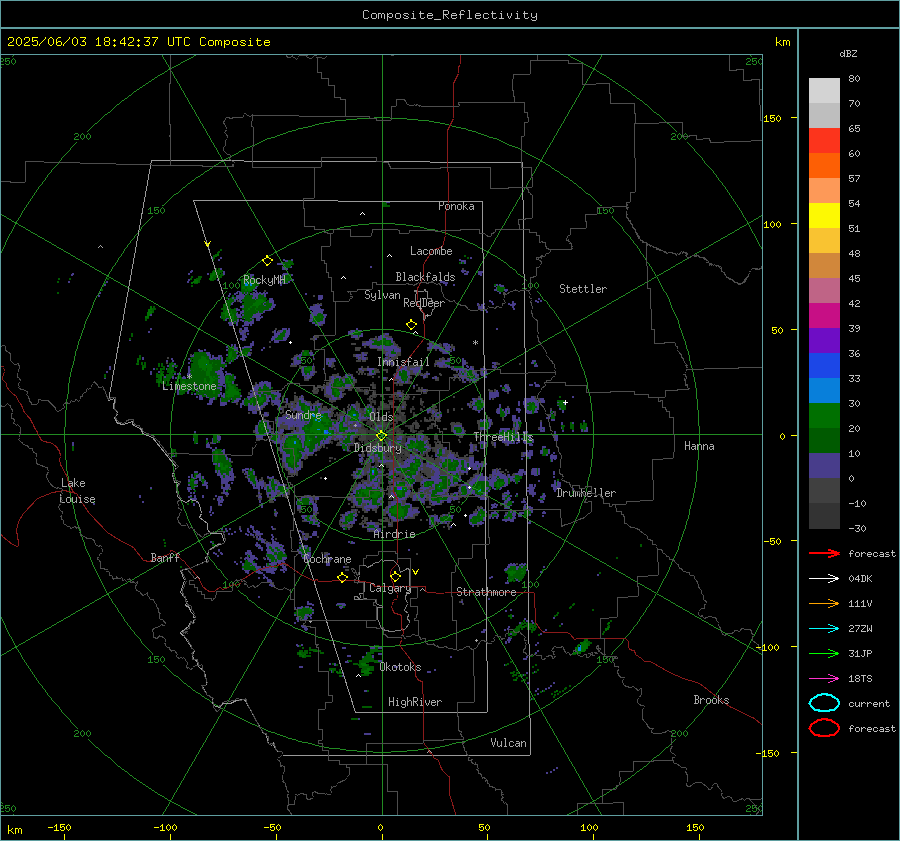The height and width of the screenshot is (841, 900).
Task: Click the yellow radar-site diamond at Didsbury
Action: point(381,436)
